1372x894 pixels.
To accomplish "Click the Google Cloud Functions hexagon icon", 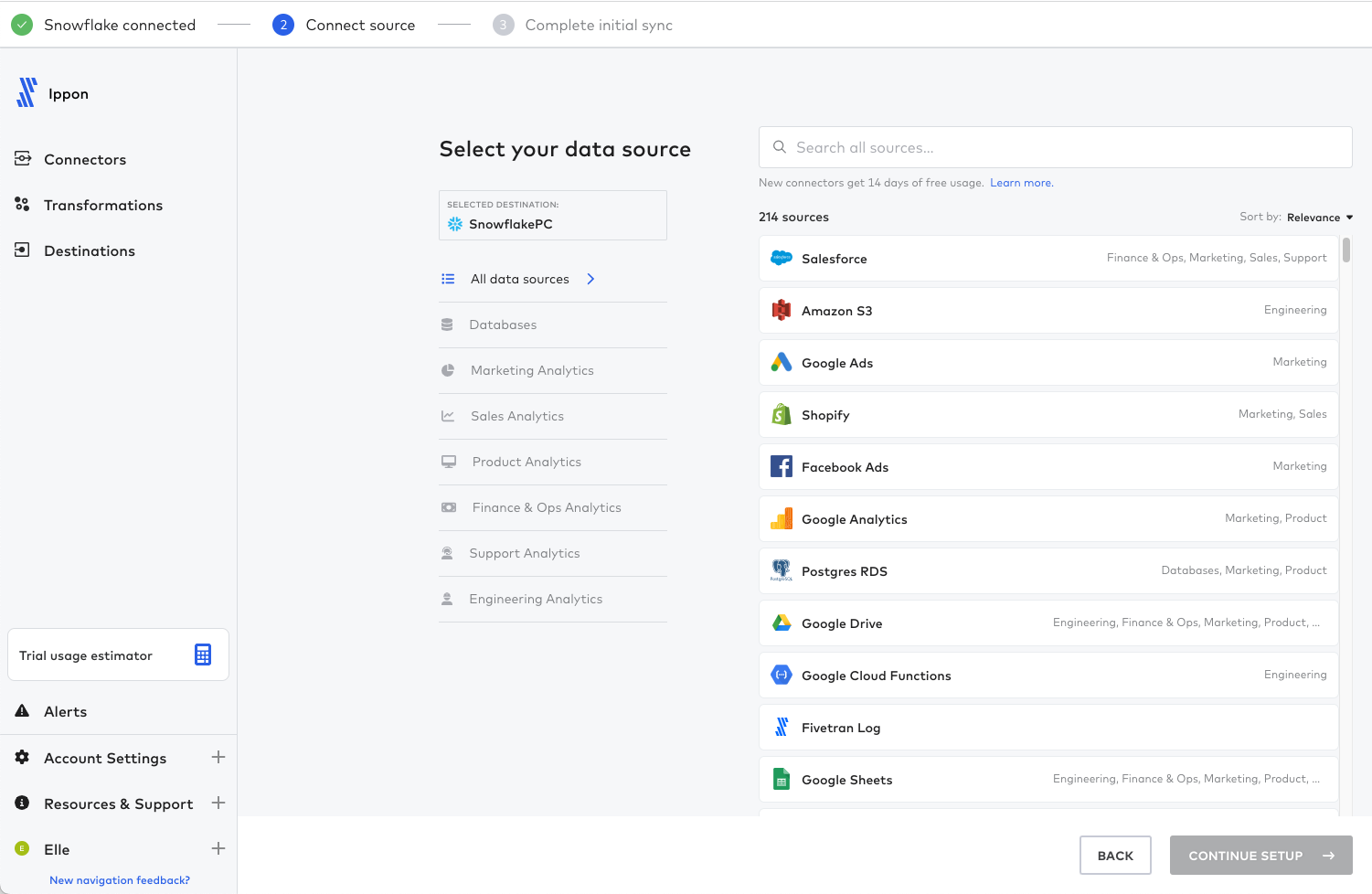I will pos(782,675).
